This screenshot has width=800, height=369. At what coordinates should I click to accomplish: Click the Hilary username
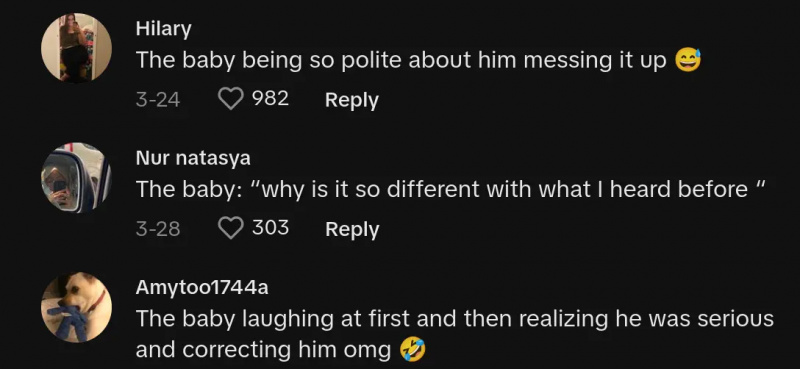163,29
